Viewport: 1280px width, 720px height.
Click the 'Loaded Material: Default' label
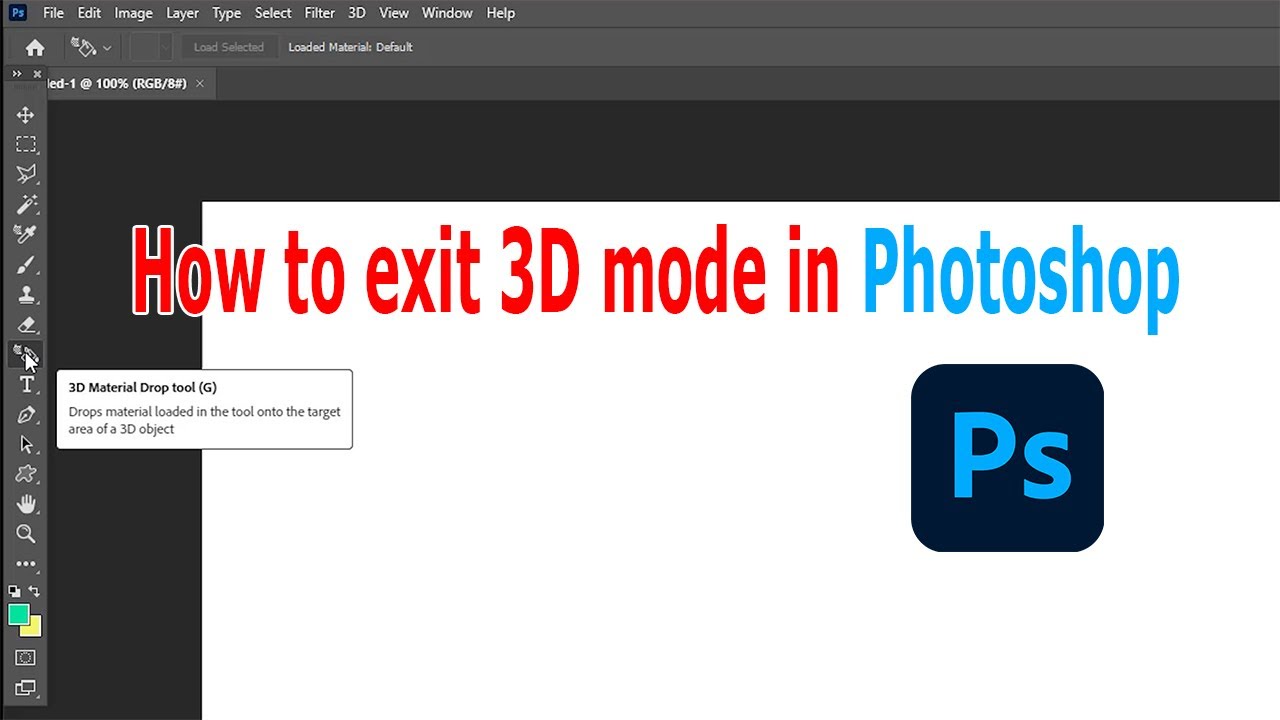pyautogui.click(x=350, y=47)
